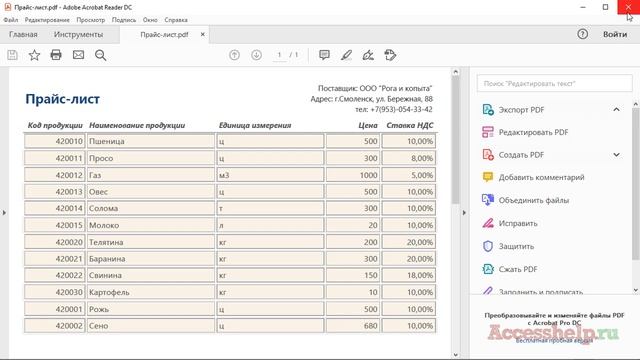Select the sign pen tool
Screen dimensions: 640x360
(x=368, y=55)
